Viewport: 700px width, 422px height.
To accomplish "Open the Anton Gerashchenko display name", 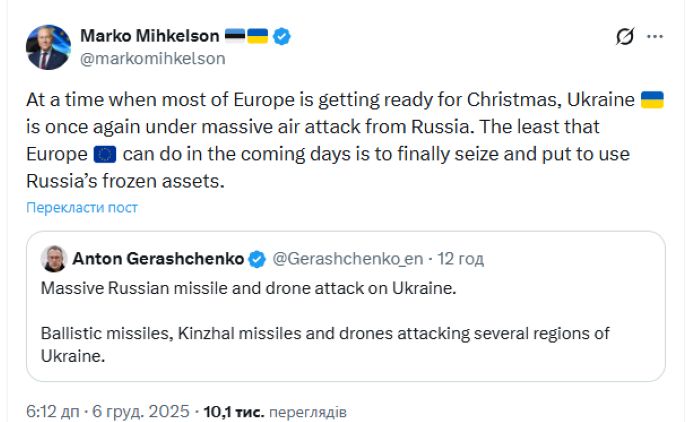I will click(x=158, y=259).
